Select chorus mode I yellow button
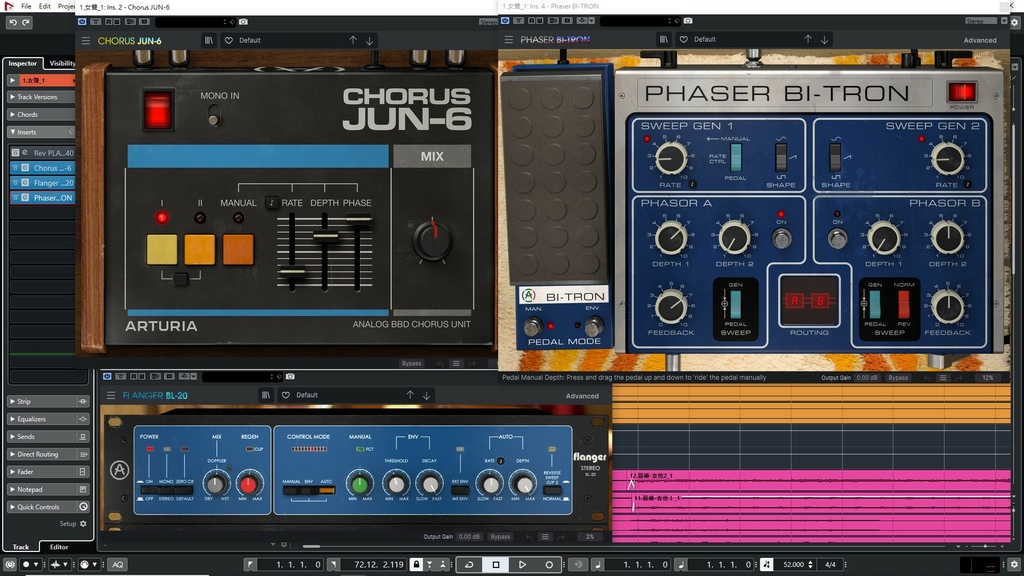This screenshot has width=1024, height=576. click(162, 249)
